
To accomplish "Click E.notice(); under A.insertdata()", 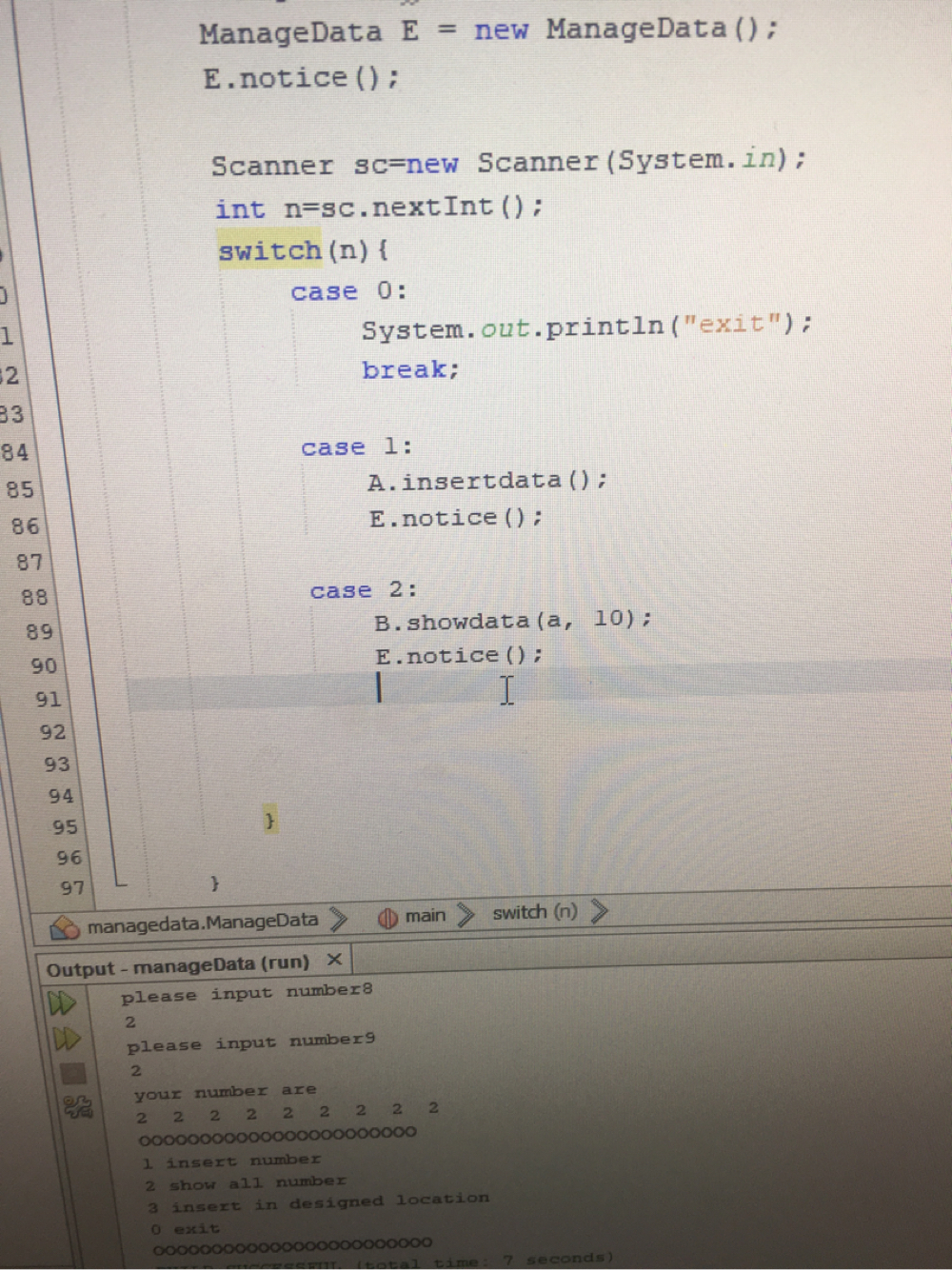I will pos(456,518).
